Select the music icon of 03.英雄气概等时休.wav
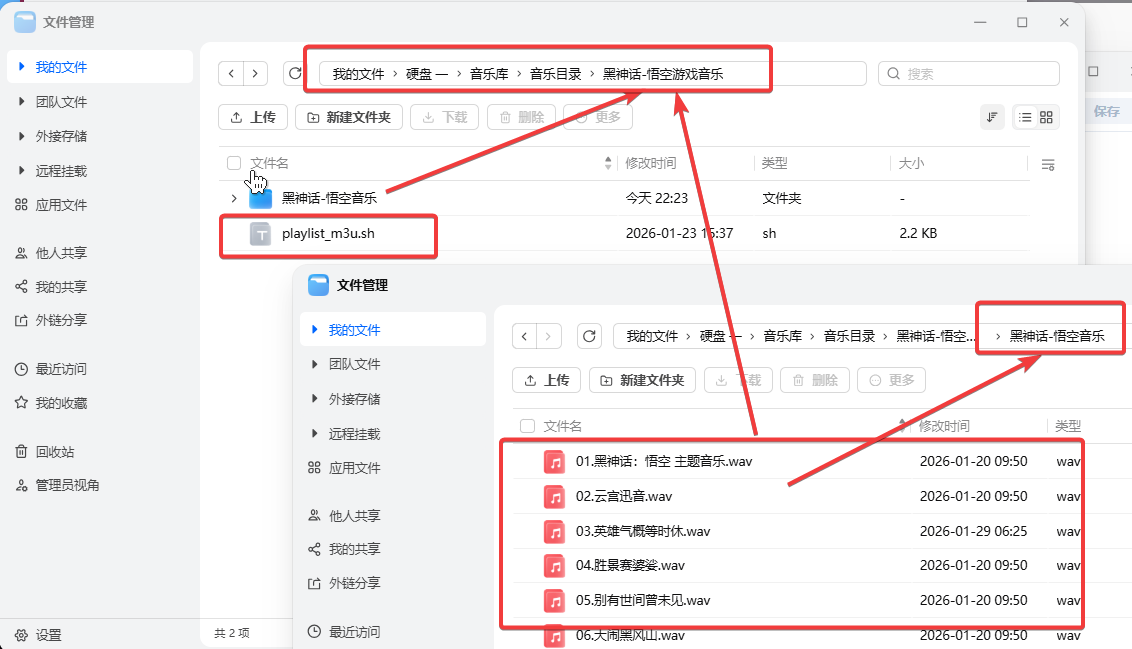 click(554, 532)
